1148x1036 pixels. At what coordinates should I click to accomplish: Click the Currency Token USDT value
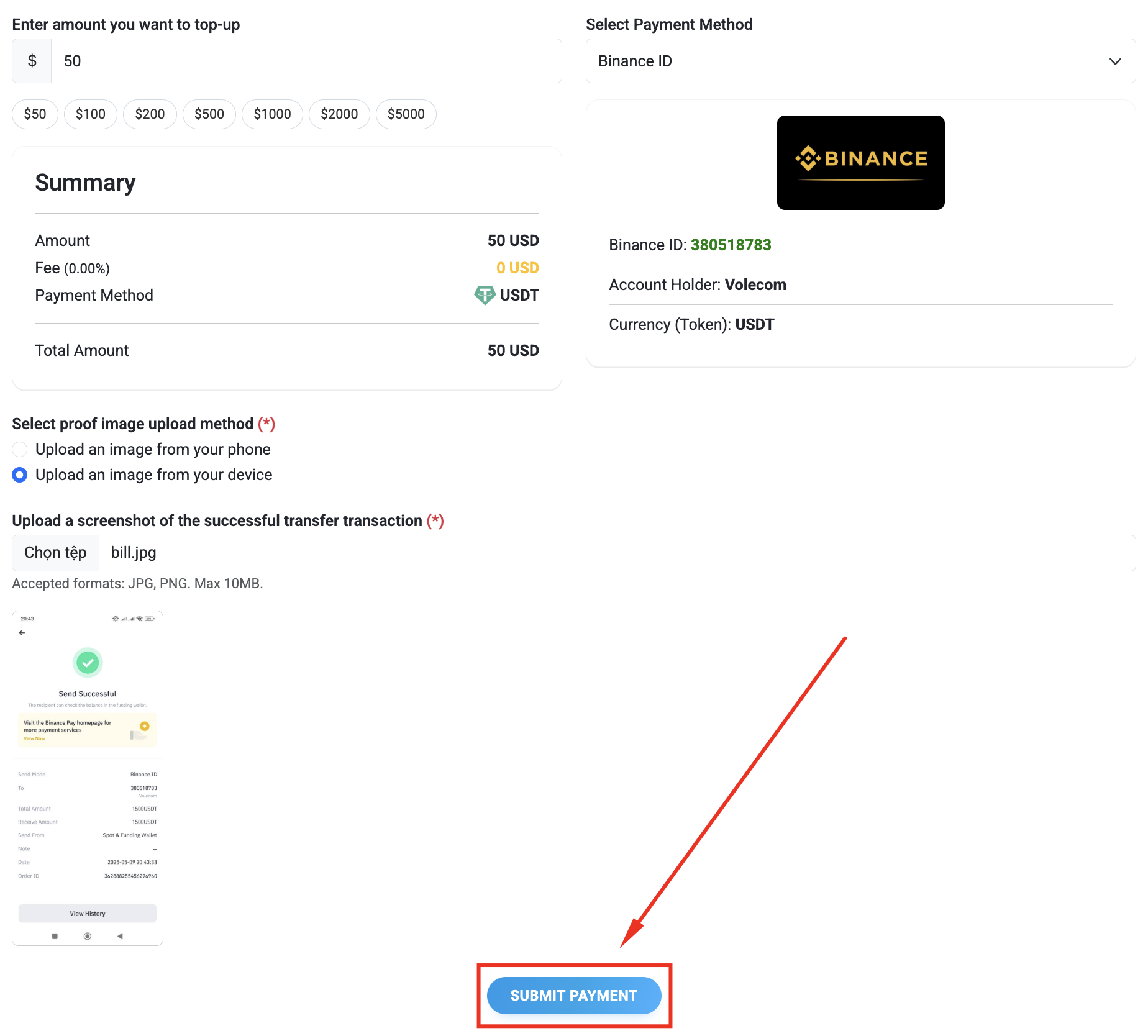[755, 324]
